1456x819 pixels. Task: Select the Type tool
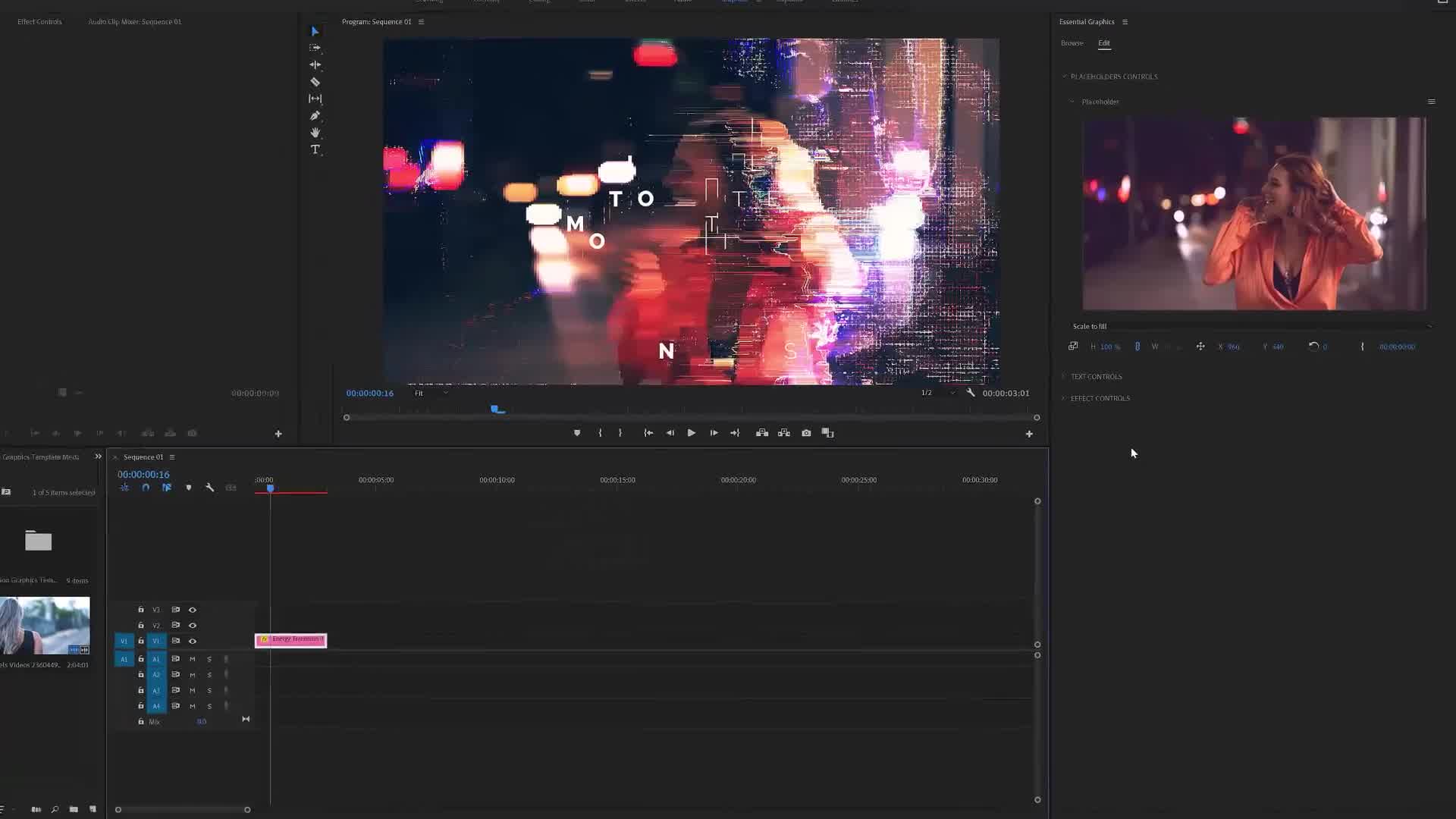[315, 149]
